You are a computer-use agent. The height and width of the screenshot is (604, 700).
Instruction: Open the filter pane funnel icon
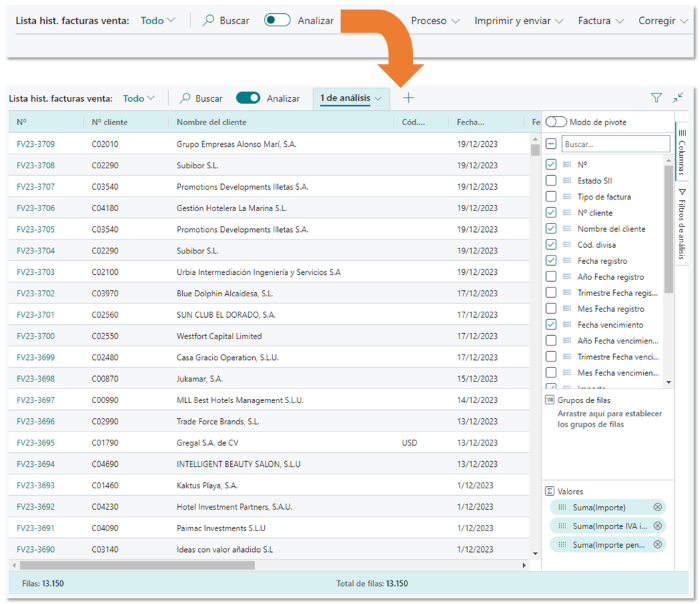(x=656, y=98)
